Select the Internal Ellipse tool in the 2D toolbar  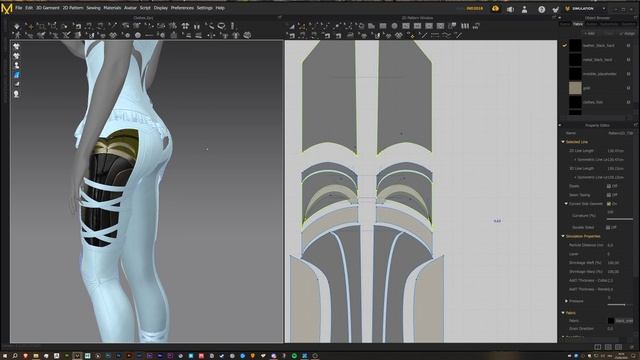click(429, 26)
